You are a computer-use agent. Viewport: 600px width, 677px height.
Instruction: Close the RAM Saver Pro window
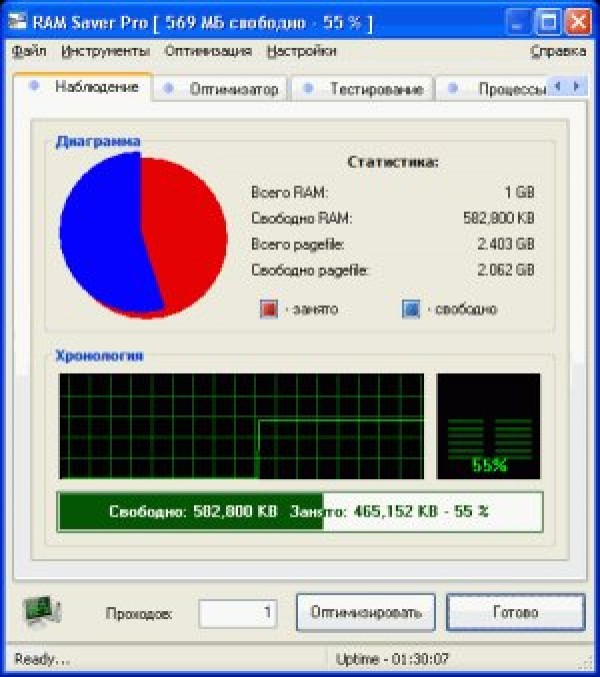coord(578,21)
